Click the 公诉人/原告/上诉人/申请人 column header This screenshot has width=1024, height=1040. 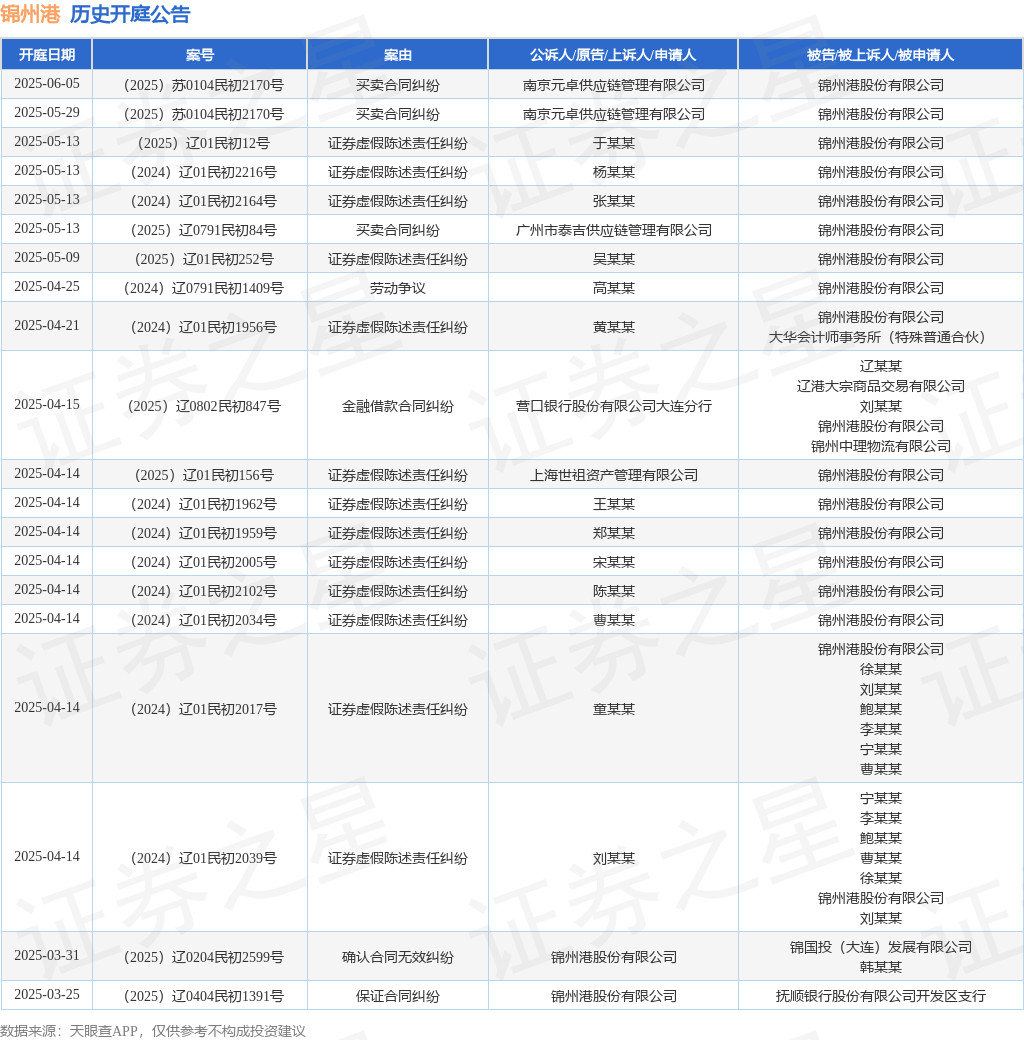[x=613, y=54]
